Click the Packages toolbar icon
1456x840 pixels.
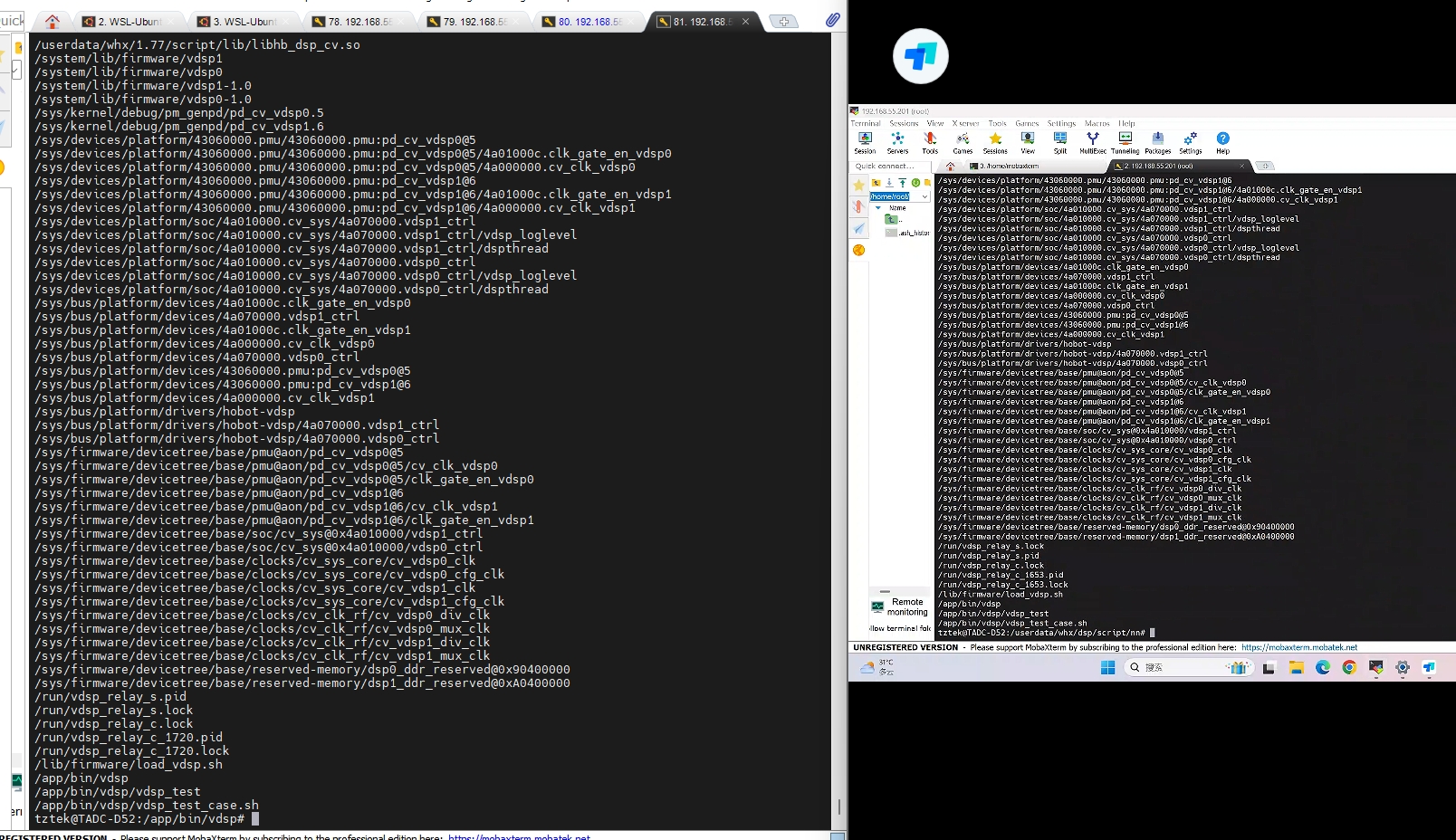coord(1157,142)
